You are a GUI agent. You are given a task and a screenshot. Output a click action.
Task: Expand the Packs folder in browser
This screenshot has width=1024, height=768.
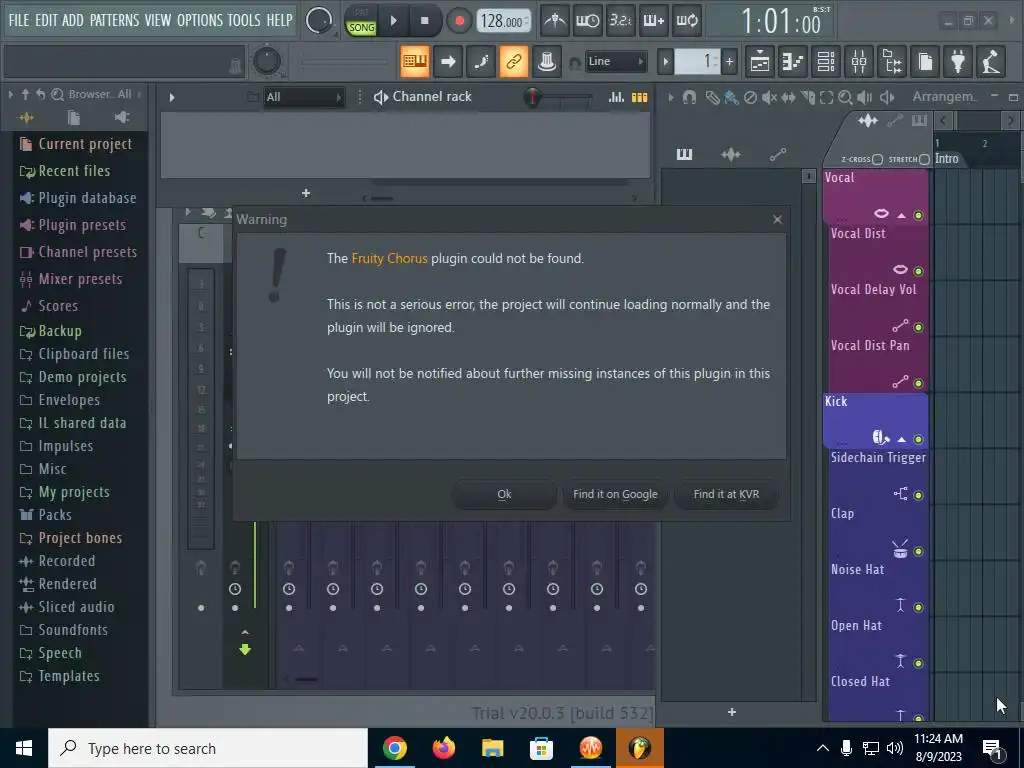[45, 515]
